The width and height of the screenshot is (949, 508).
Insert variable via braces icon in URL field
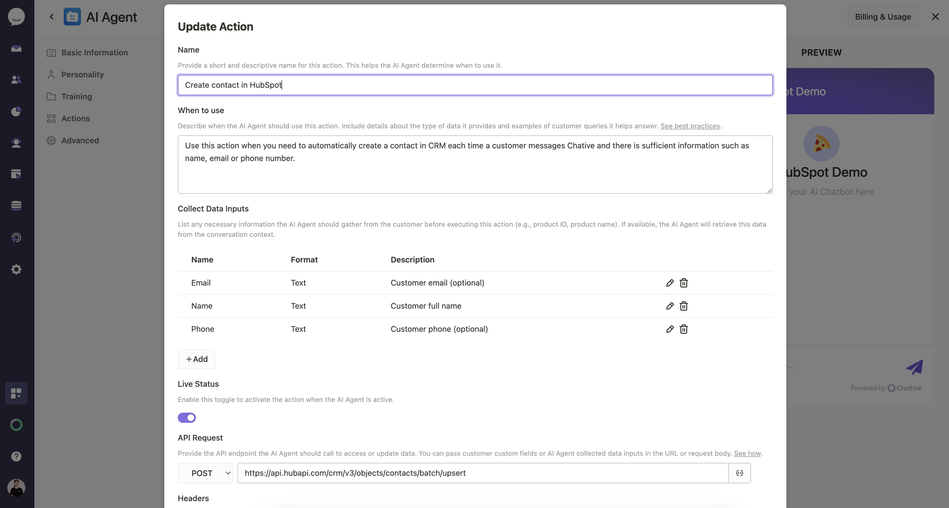click(x=740, y=473)
